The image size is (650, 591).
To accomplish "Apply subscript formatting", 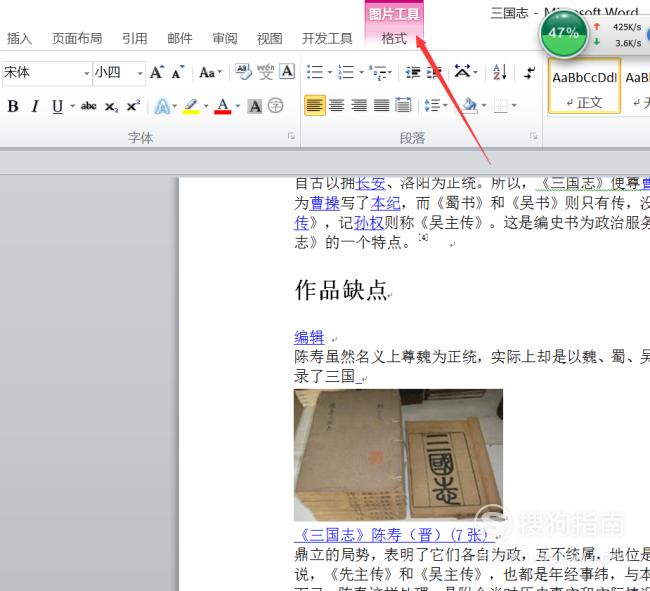I will click(x=111, y=107).
